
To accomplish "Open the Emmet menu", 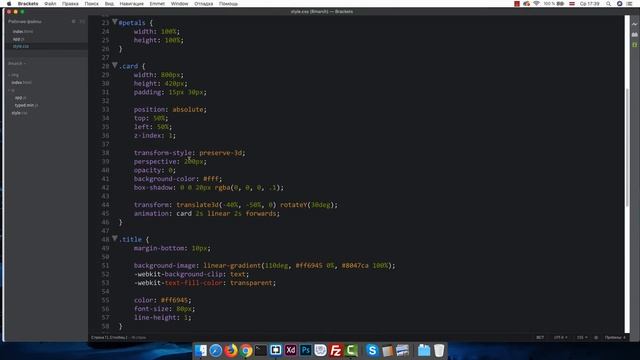I will [x=157, y=4].
